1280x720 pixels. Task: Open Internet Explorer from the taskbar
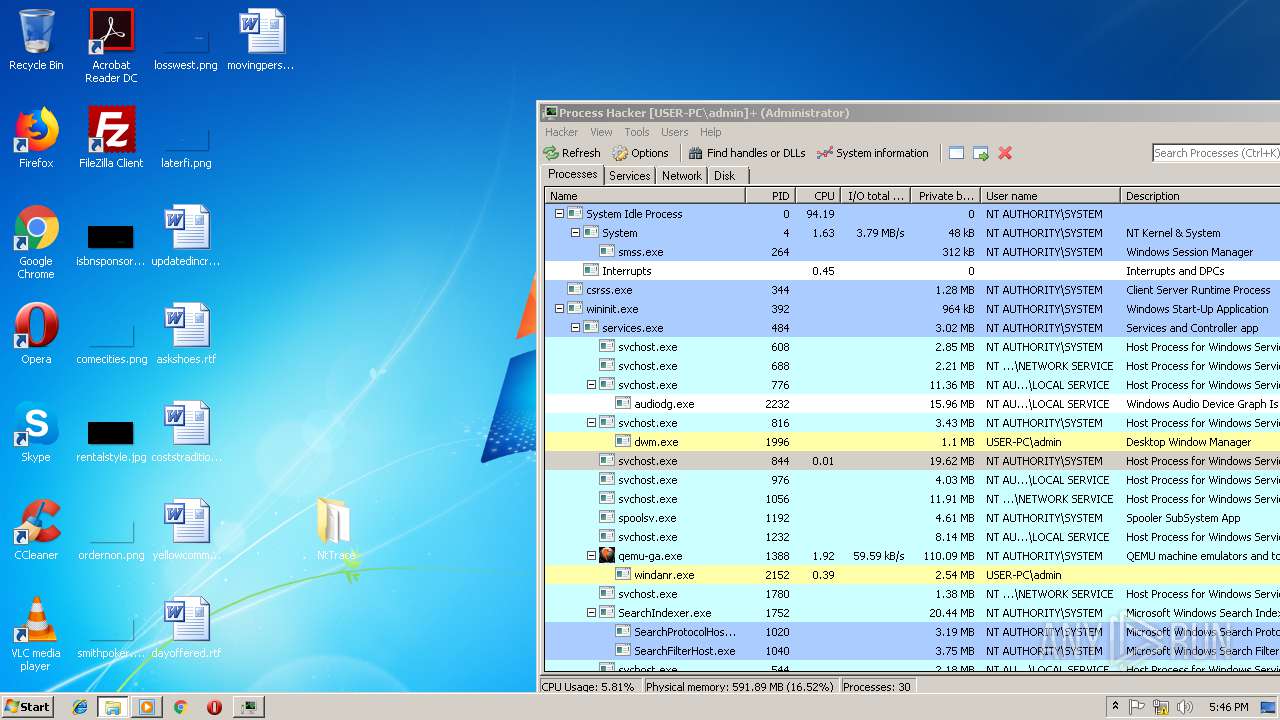pos(80,707)
